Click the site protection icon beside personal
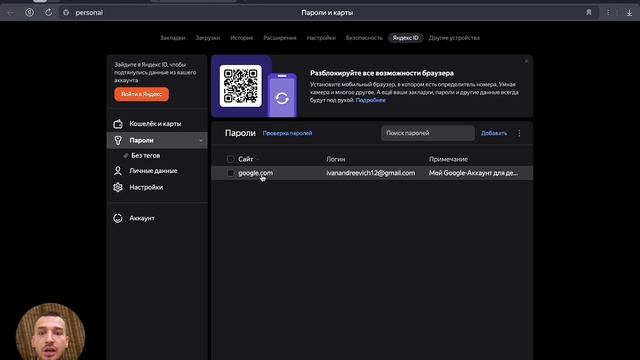640x360 pixels. coord(66,13)
